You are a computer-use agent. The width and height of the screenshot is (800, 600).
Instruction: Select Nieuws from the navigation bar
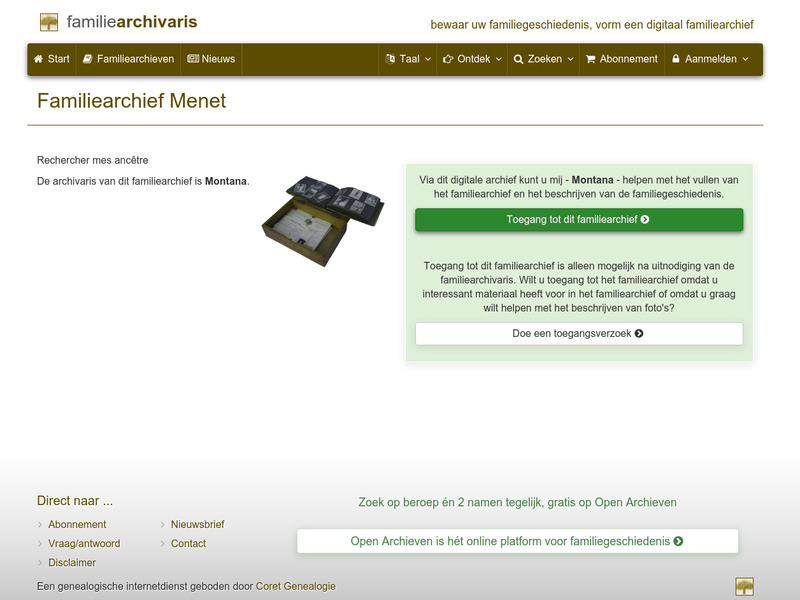tap(209, 59)
